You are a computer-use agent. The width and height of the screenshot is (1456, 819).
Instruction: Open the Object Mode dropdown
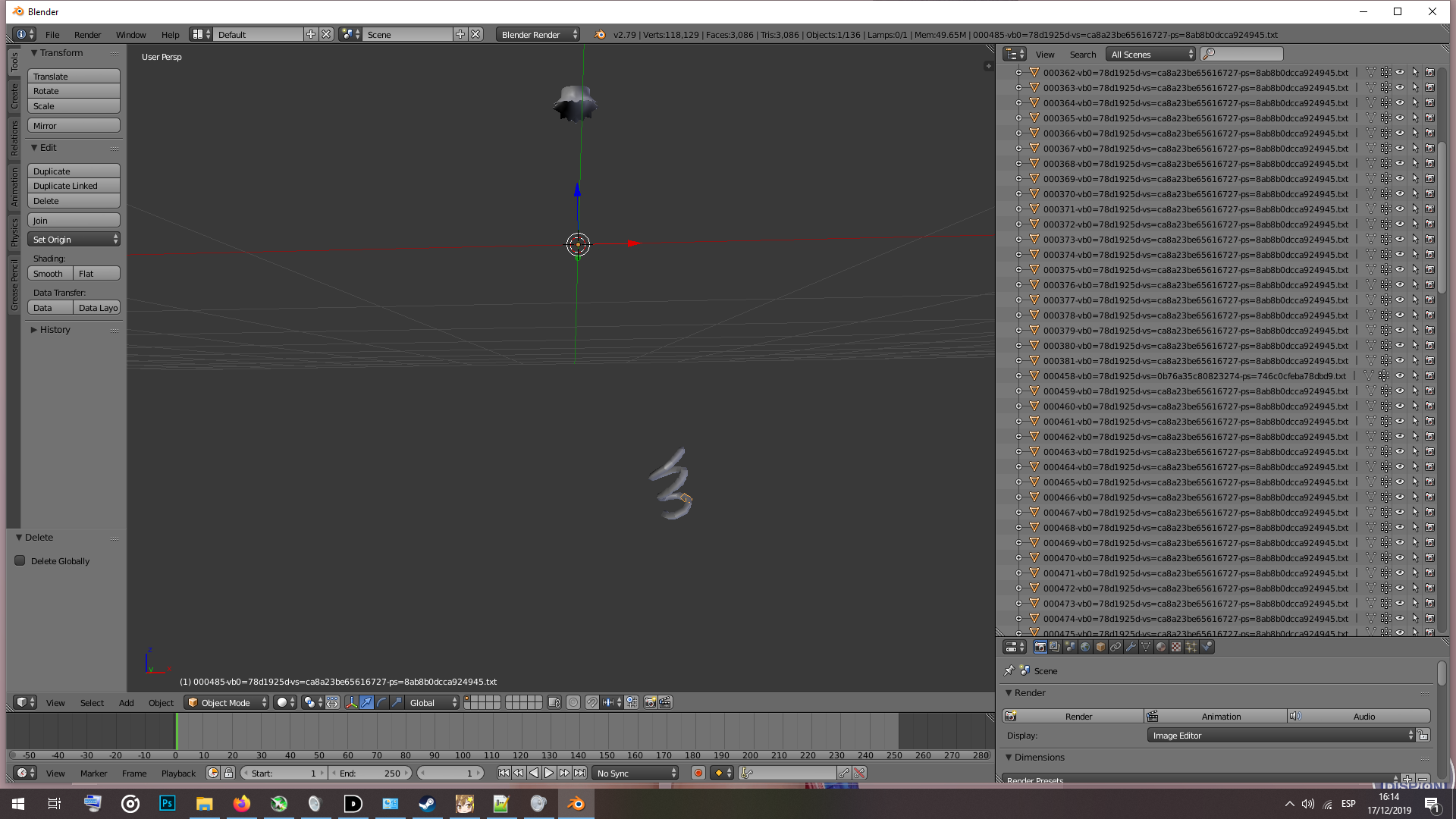[227, 702]
